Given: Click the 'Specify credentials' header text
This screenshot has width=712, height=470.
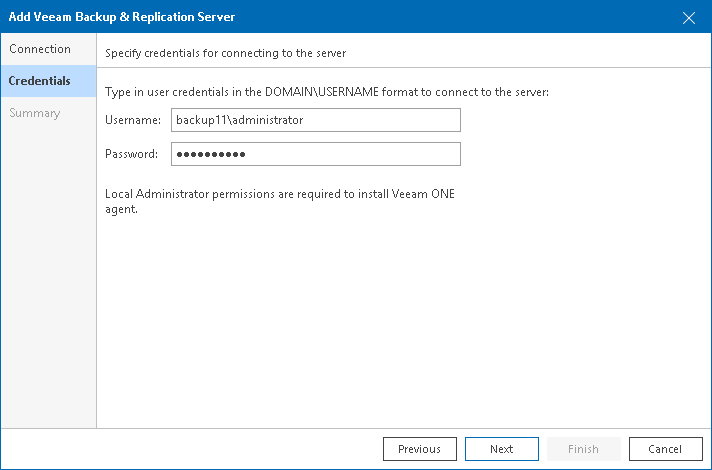Looking at the screenshot, I should [225, 51].
